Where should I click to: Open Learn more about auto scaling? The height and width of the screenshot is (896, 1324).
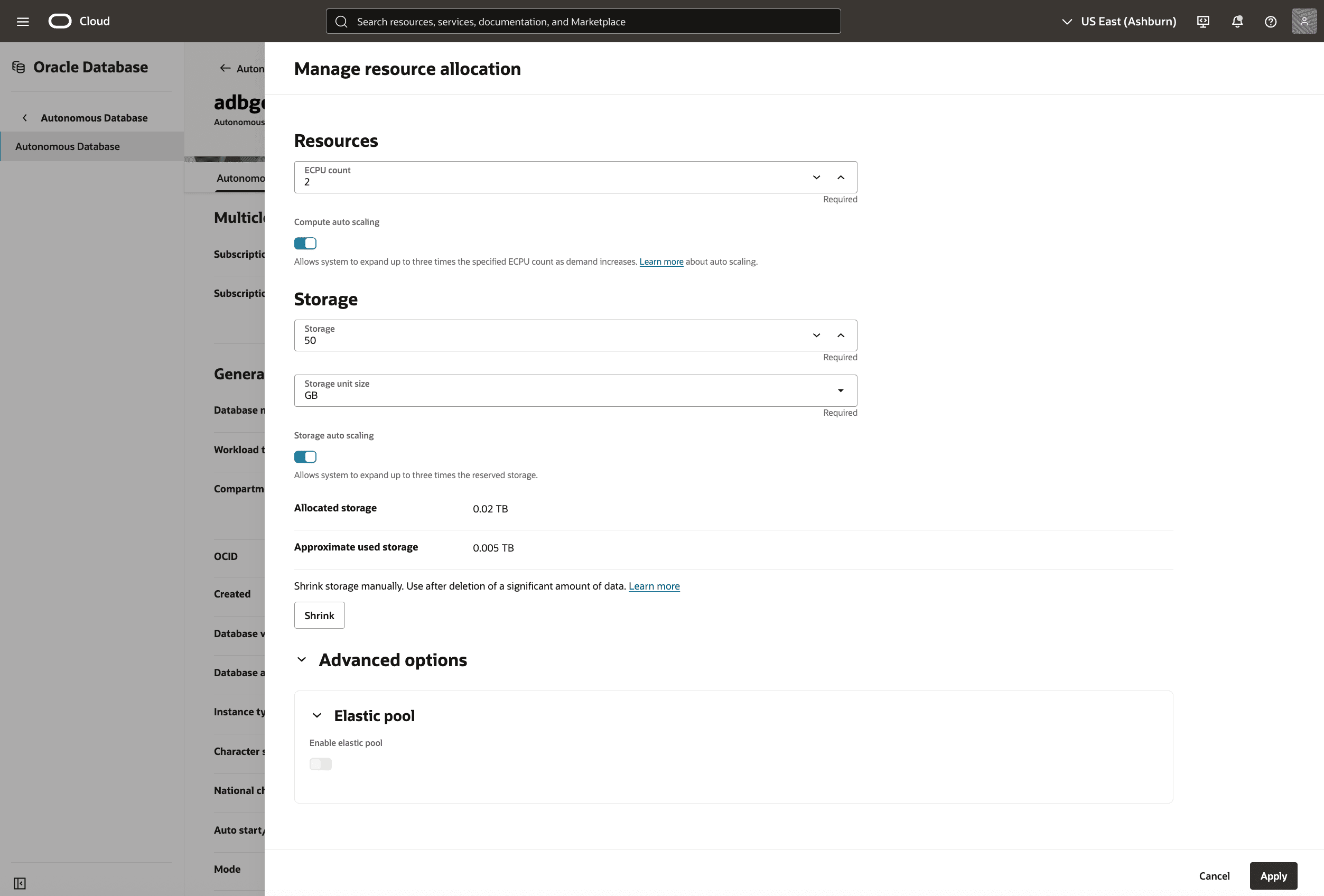coord(661,262)
